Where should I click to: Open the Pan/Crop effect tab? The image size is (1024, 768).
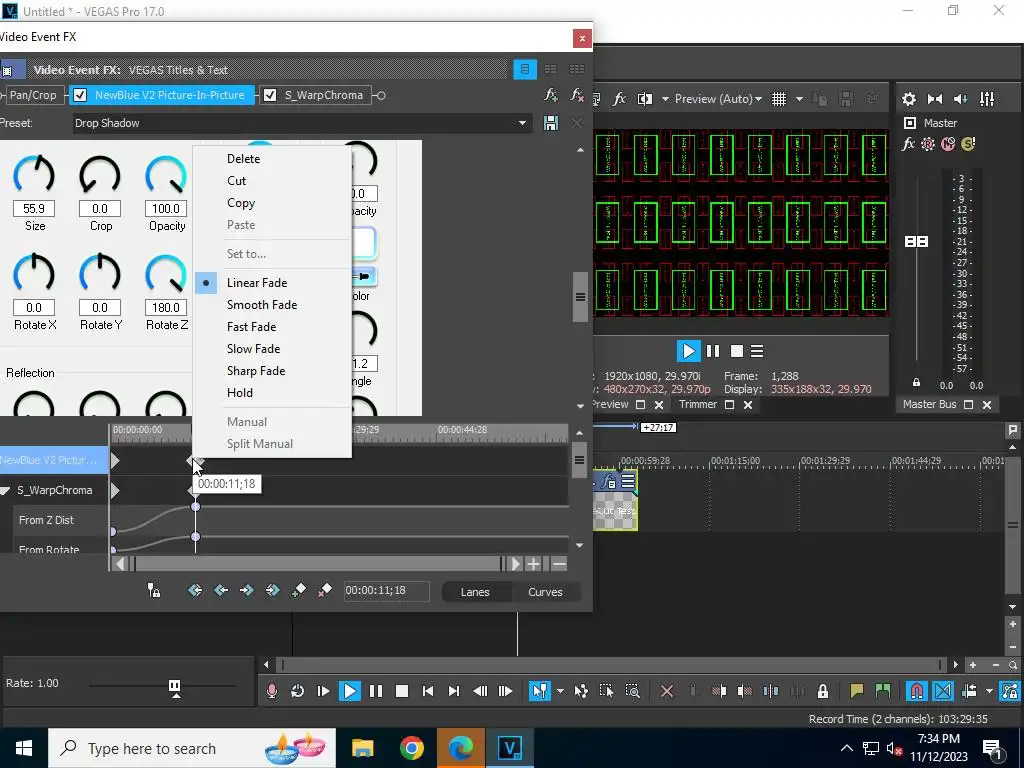[33, 95]
